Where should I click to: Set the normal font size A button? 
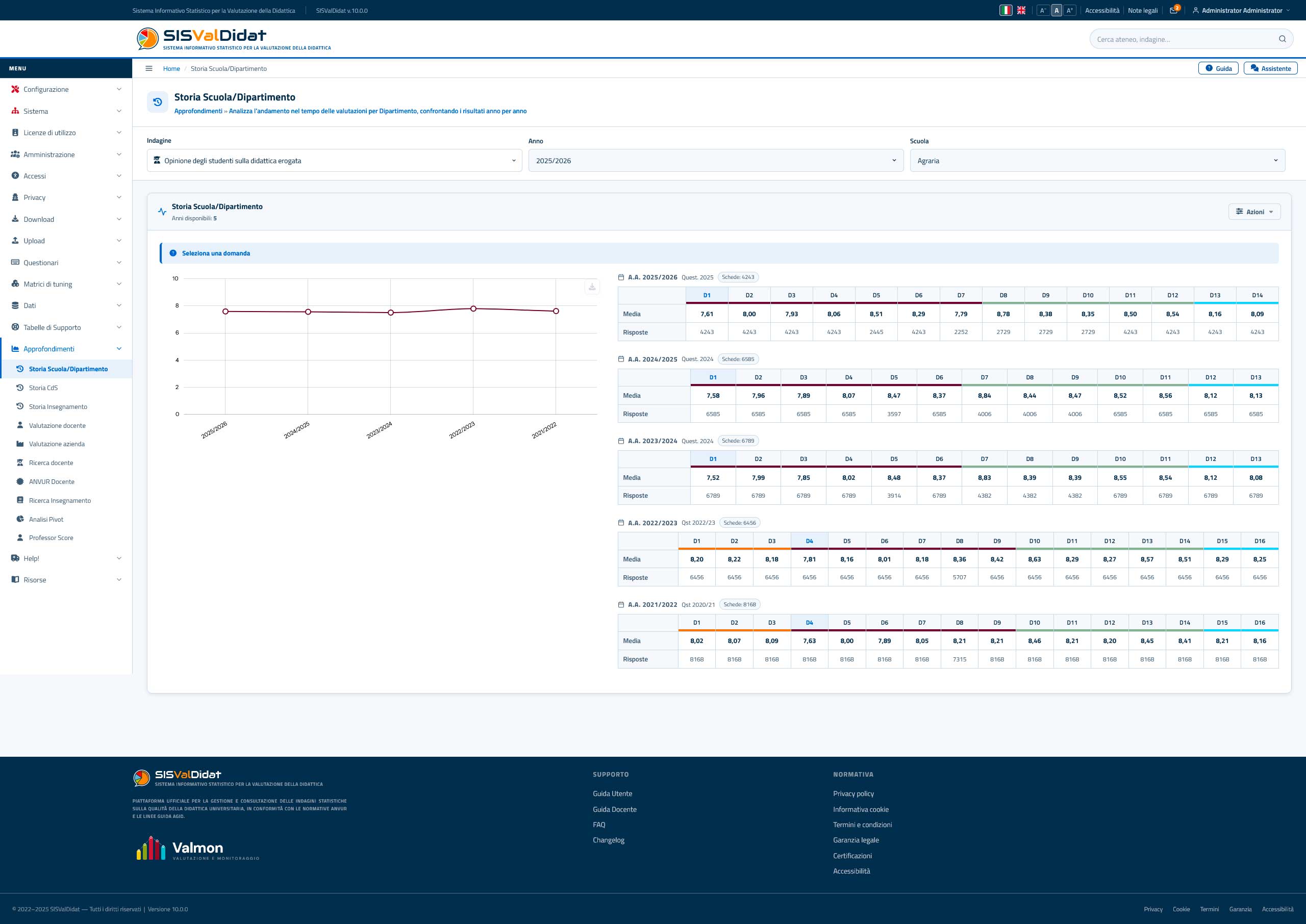click(x=1056, y=10)
